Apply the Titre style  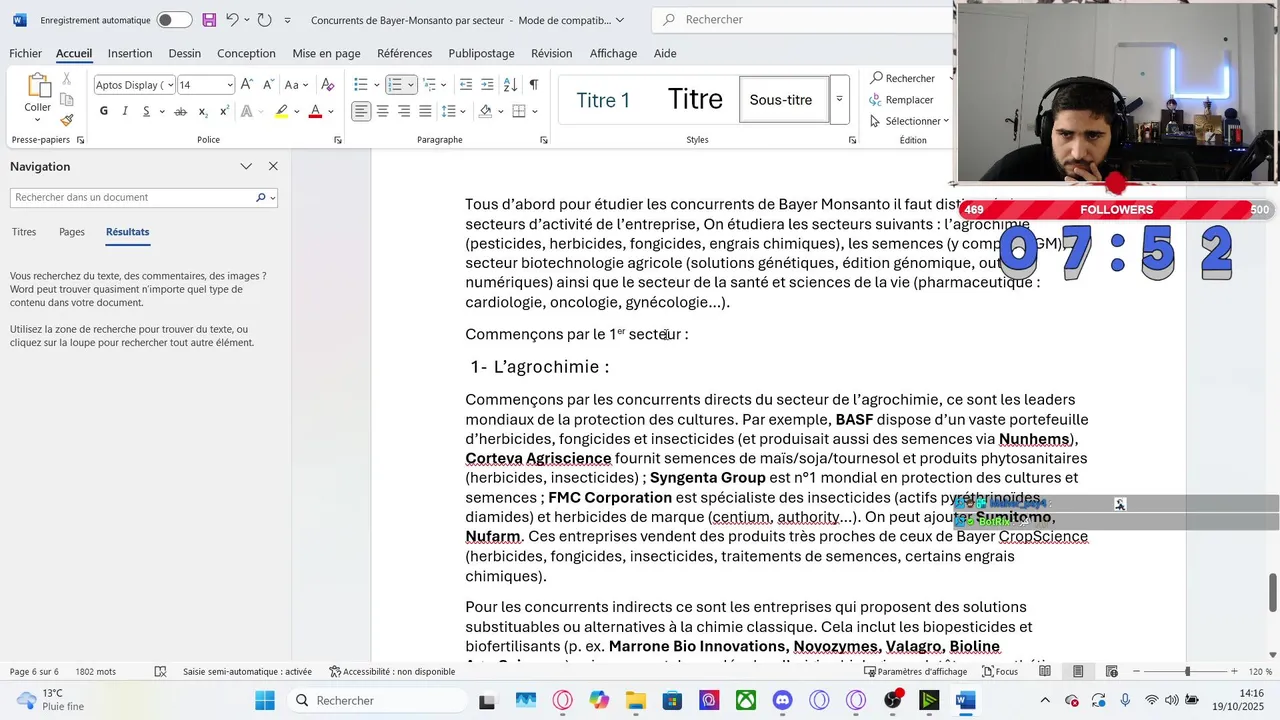tap(695, 100)
